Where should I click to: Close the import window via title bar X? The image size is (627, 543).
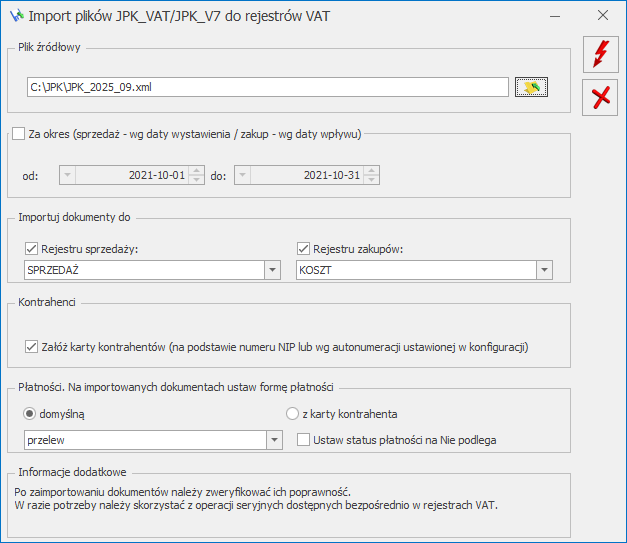point(603,16)
